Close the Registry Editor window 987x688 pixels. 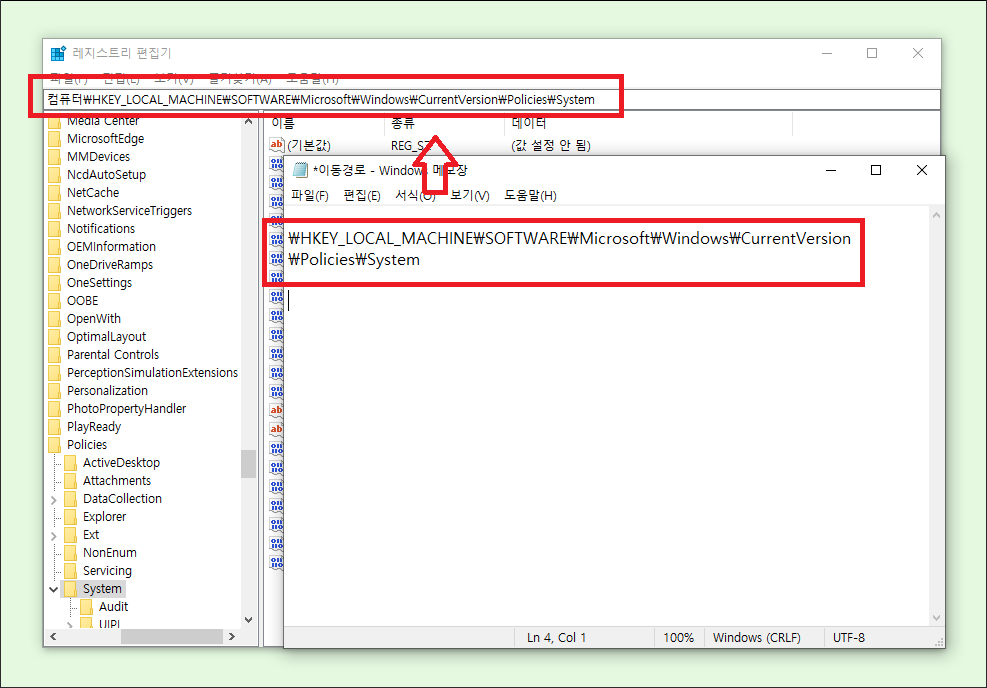click(x=918, y=54)
